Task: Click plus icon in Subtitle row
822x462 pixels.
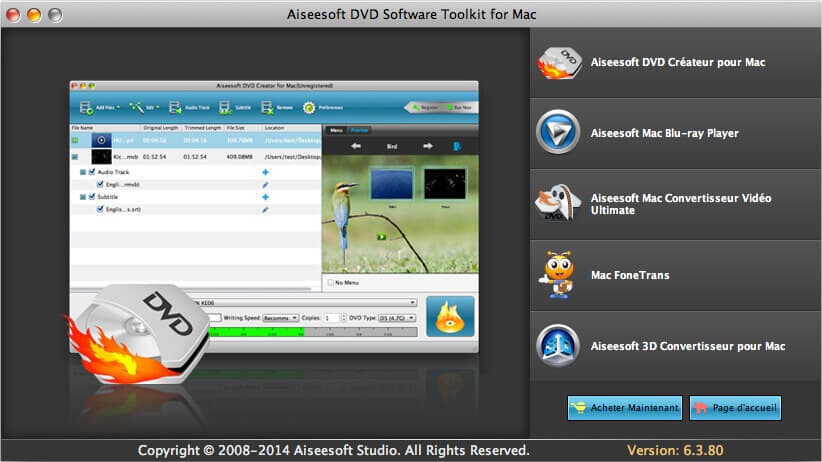Action: 265,197
